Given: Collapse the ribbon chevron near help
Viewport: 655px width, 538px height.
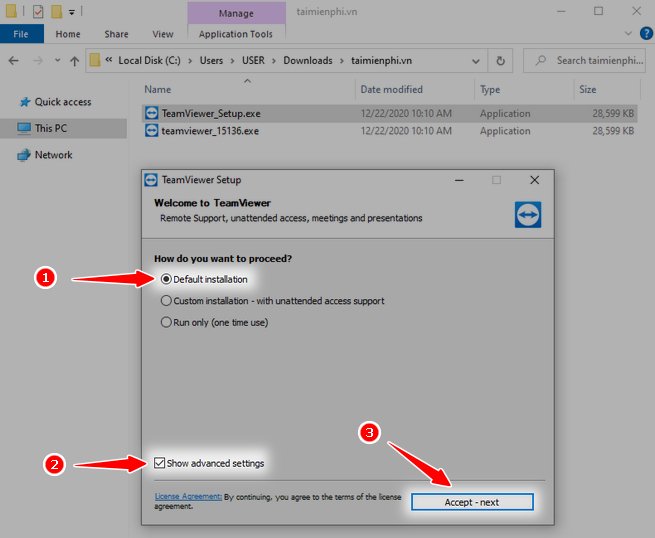Looking at the screenshot, I should coord(628,33).
